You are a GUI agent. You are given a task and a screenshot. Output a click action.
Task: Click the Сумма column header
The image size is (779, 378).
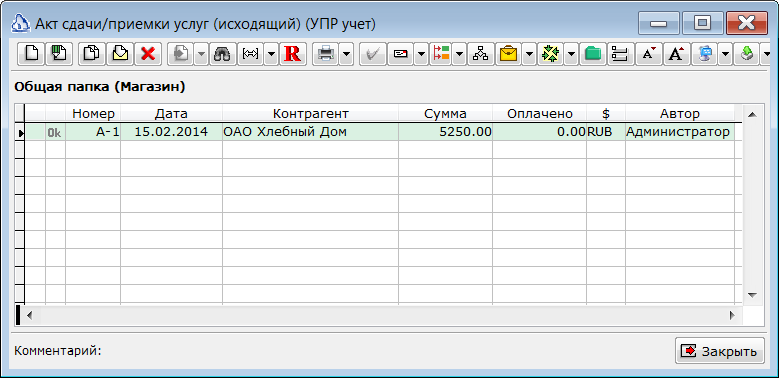(x=446, y=113)
